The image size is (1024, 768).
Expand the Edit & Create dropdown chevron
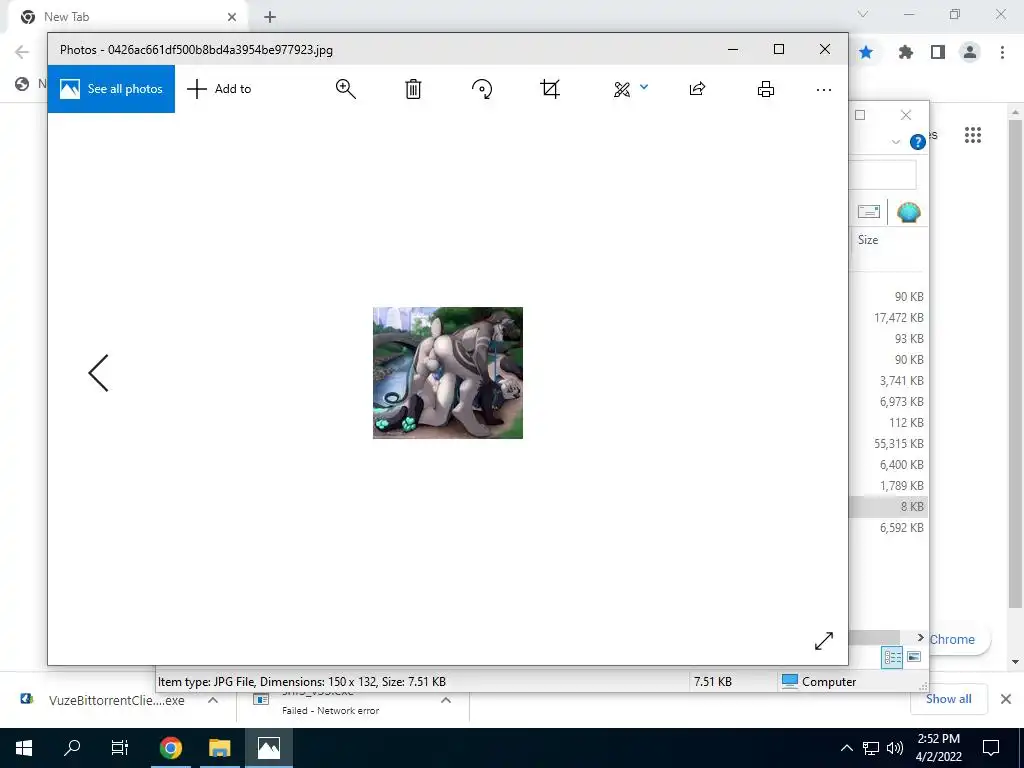644,86
